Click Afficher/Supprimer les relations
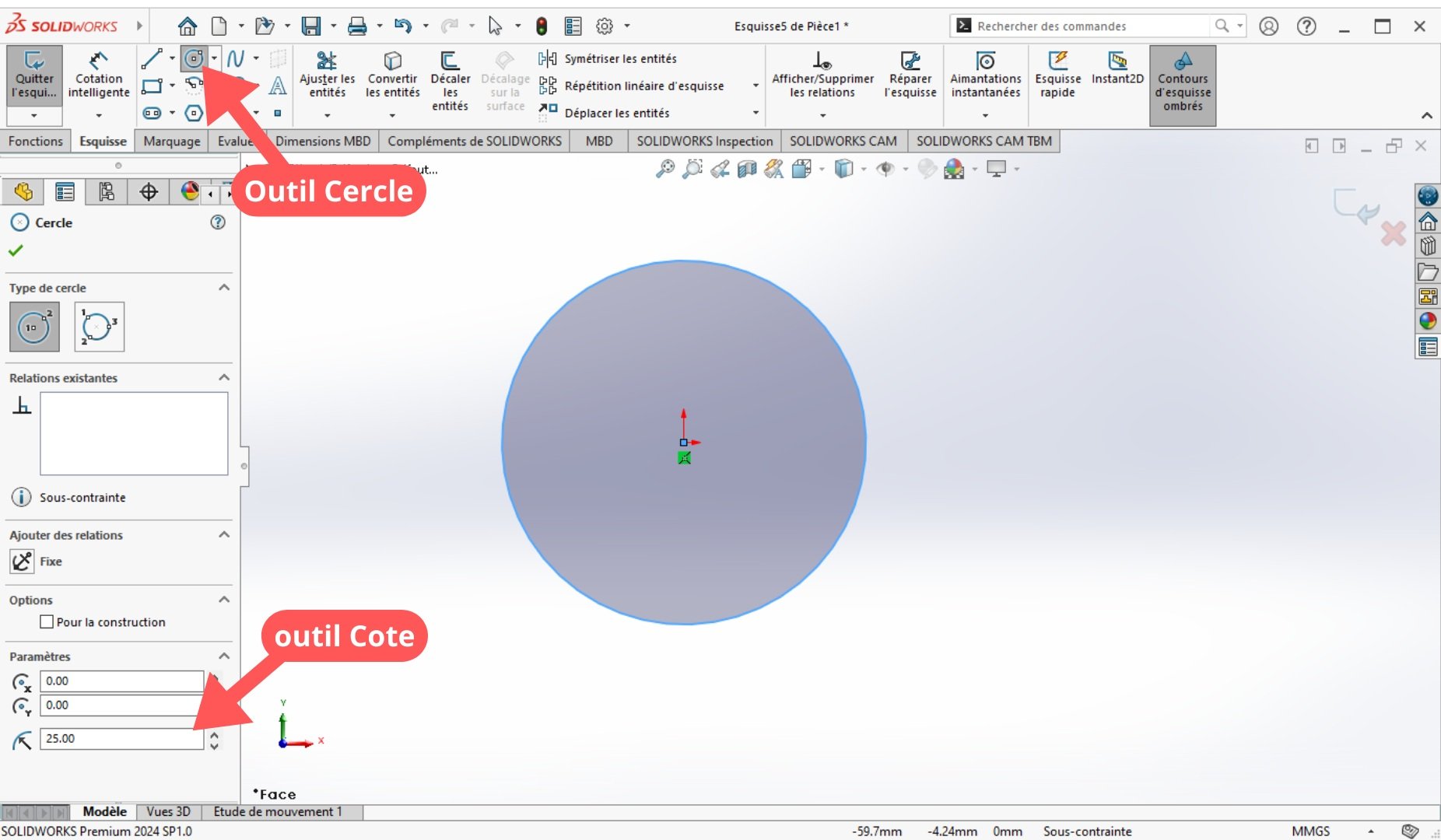The width and height of the screenshot is (1441, 840). (822, 75)
